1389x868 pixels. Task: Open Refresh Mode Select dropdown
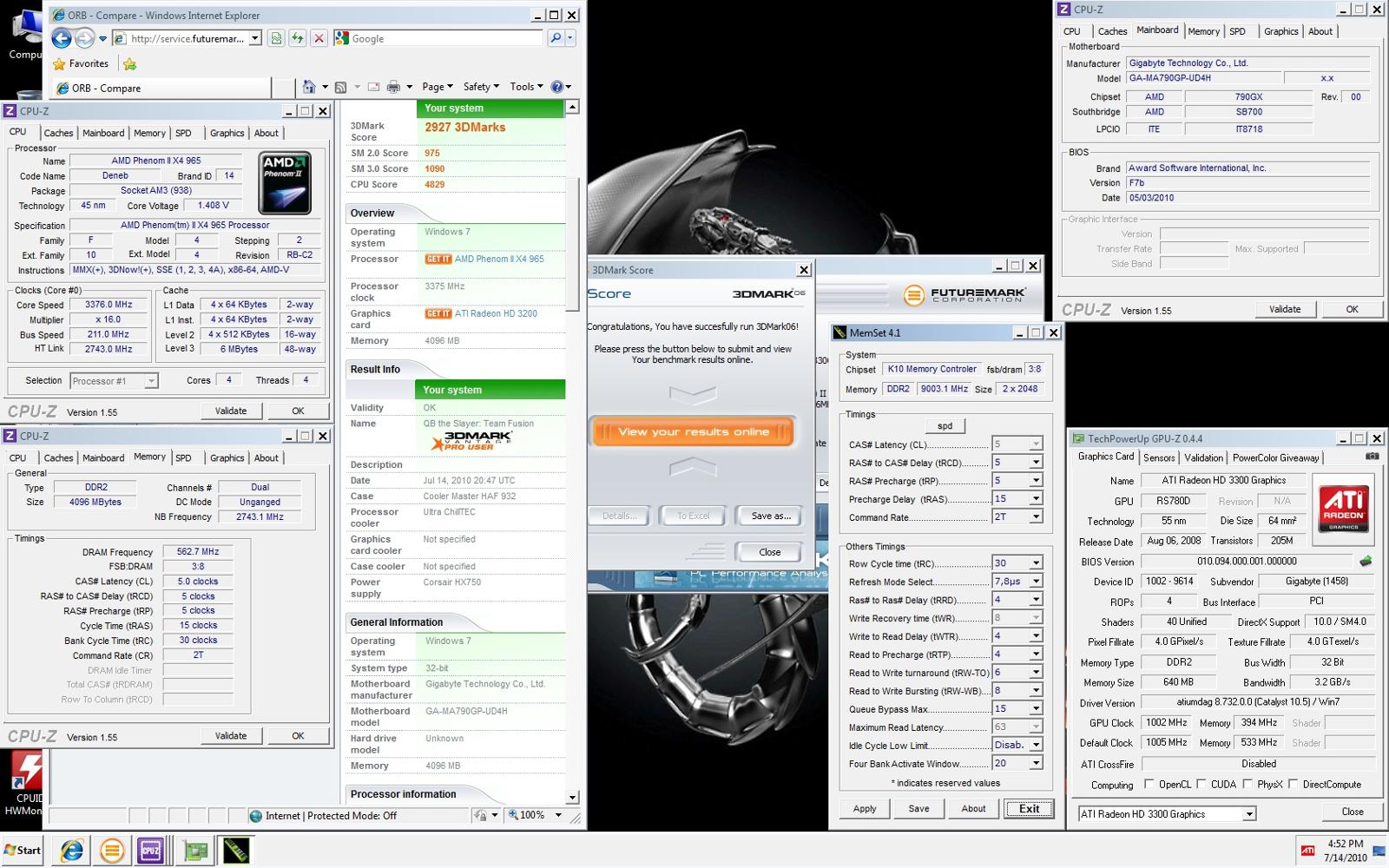[x=1036, y=582]
